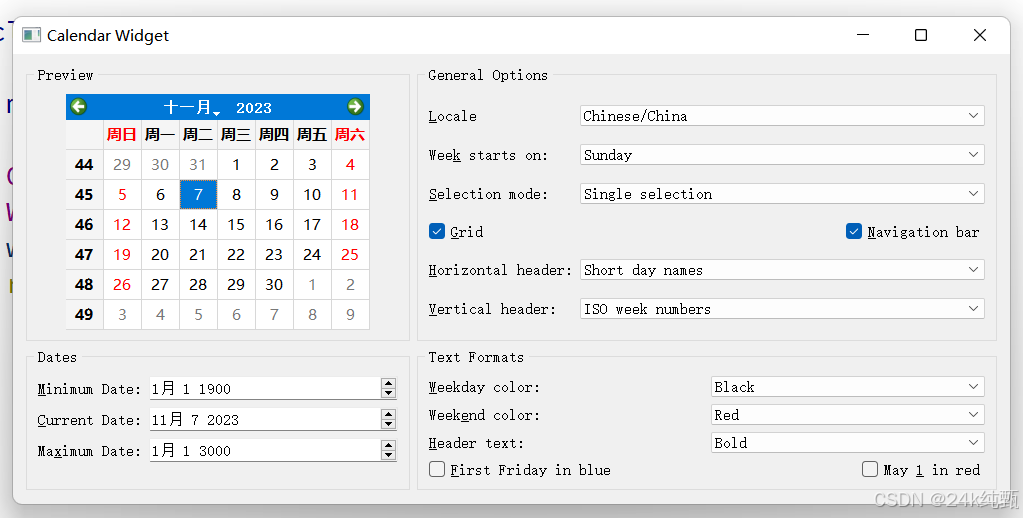Select November 13 in the calendar
Image resolution: width=1023 pixels, height=518 pixels.
[160, 224]
